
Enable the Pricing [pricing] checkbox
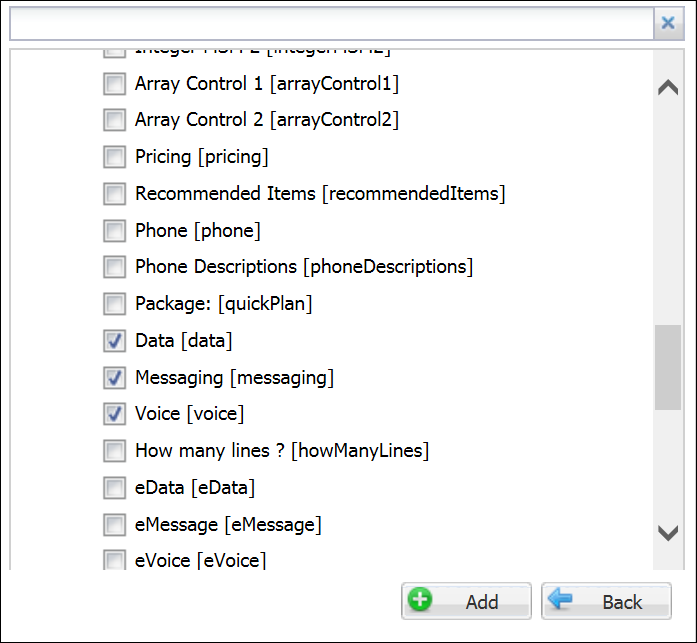point(115,157)
